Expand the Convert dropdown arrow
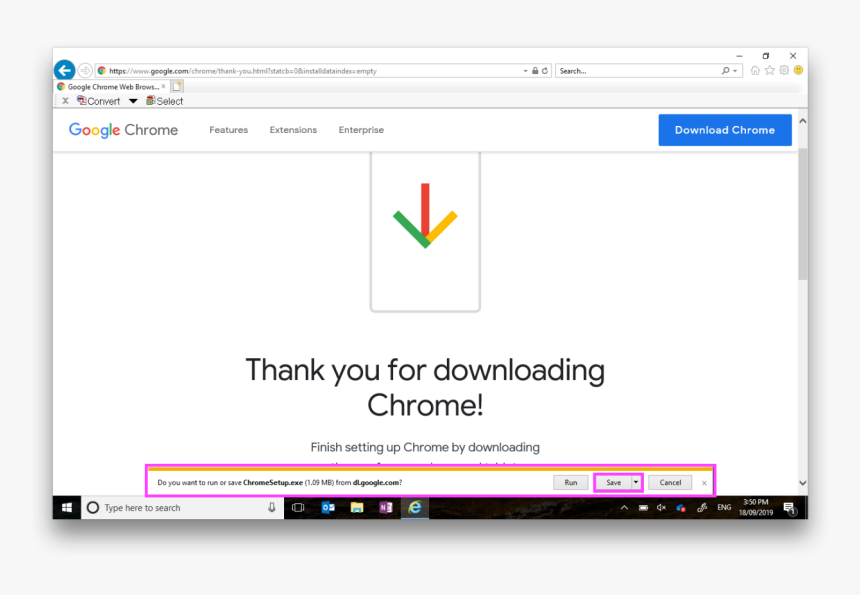860x595 pixels. (x=133, y=101)
